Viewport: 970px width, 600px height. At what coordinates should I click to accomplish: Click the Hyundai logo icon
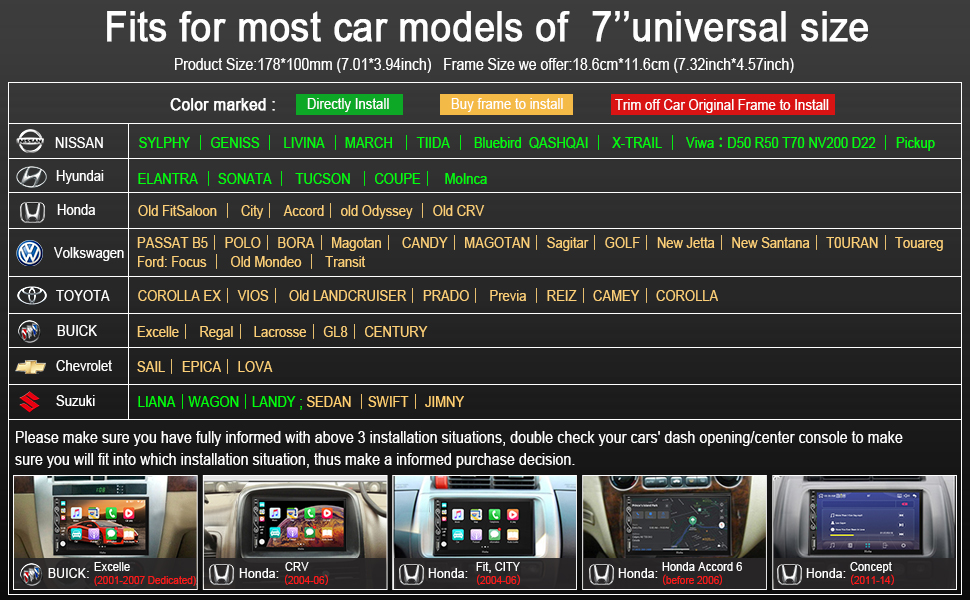[31, 177]
